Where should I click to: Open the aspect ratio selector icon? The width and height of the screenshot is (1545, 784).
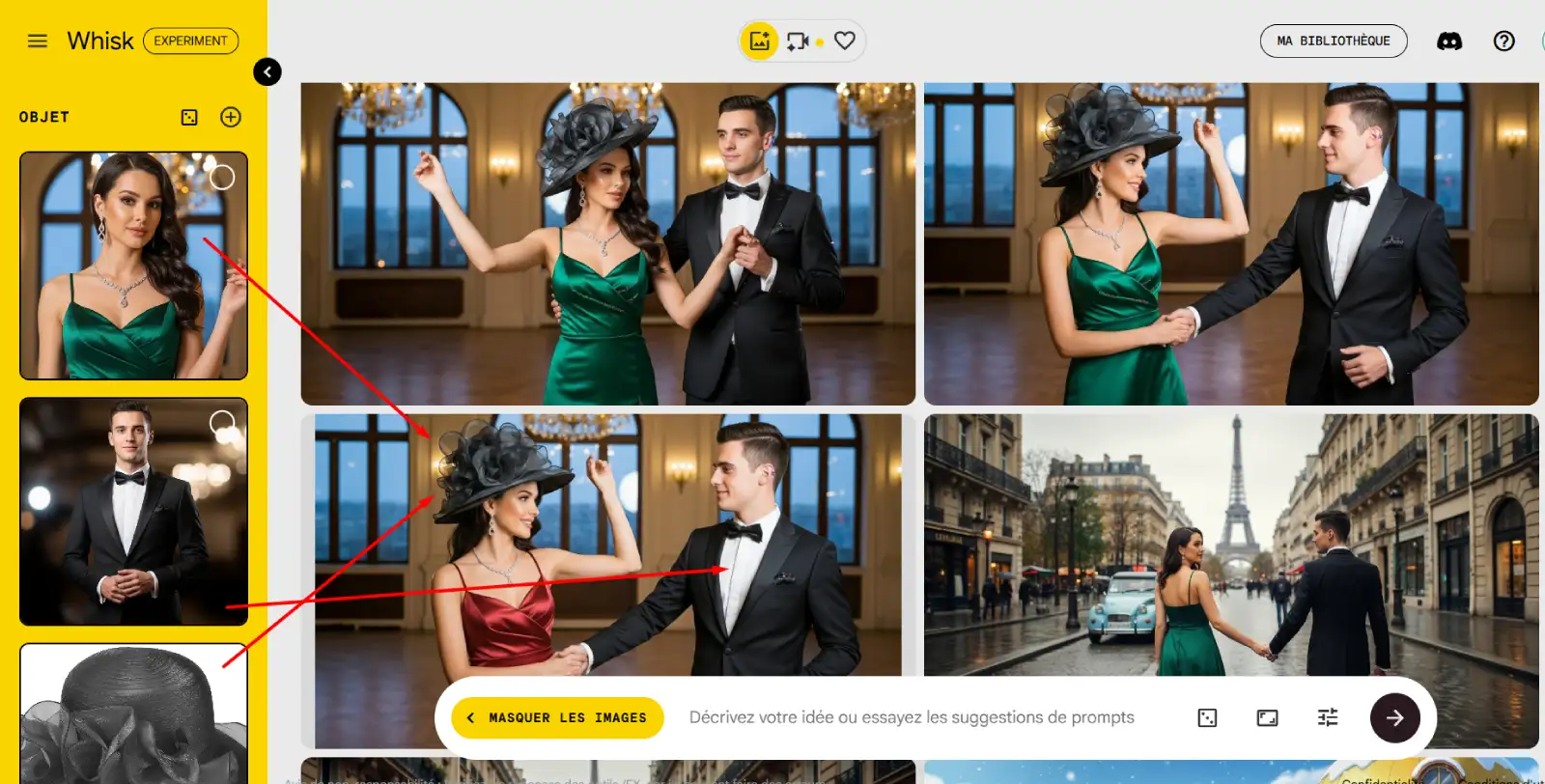click(x=1267, y=717)
